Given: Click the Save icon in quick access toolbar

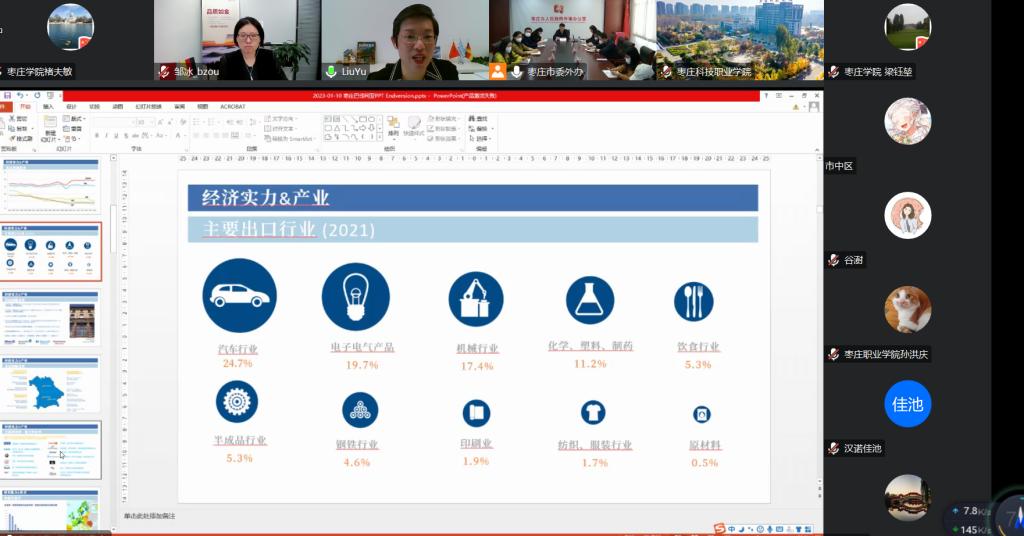Looking at the screenshot, I should [x=7, y=95].
